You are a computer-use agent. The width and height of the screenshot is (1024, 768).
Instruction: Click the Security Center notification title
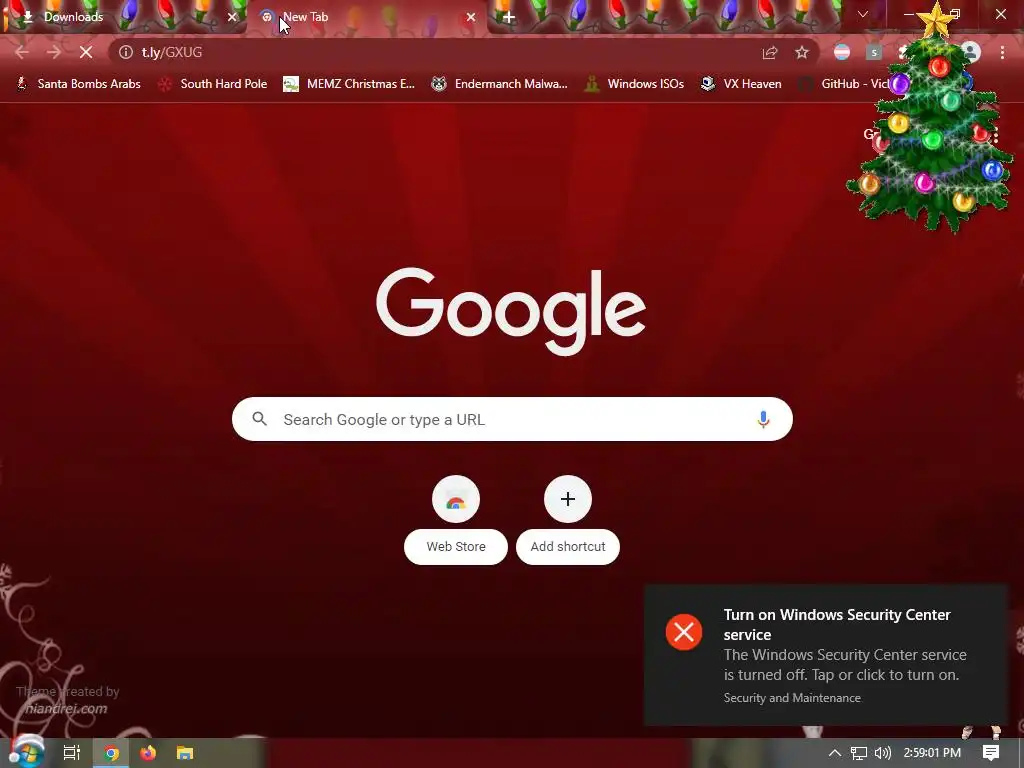tap(837, 624)
